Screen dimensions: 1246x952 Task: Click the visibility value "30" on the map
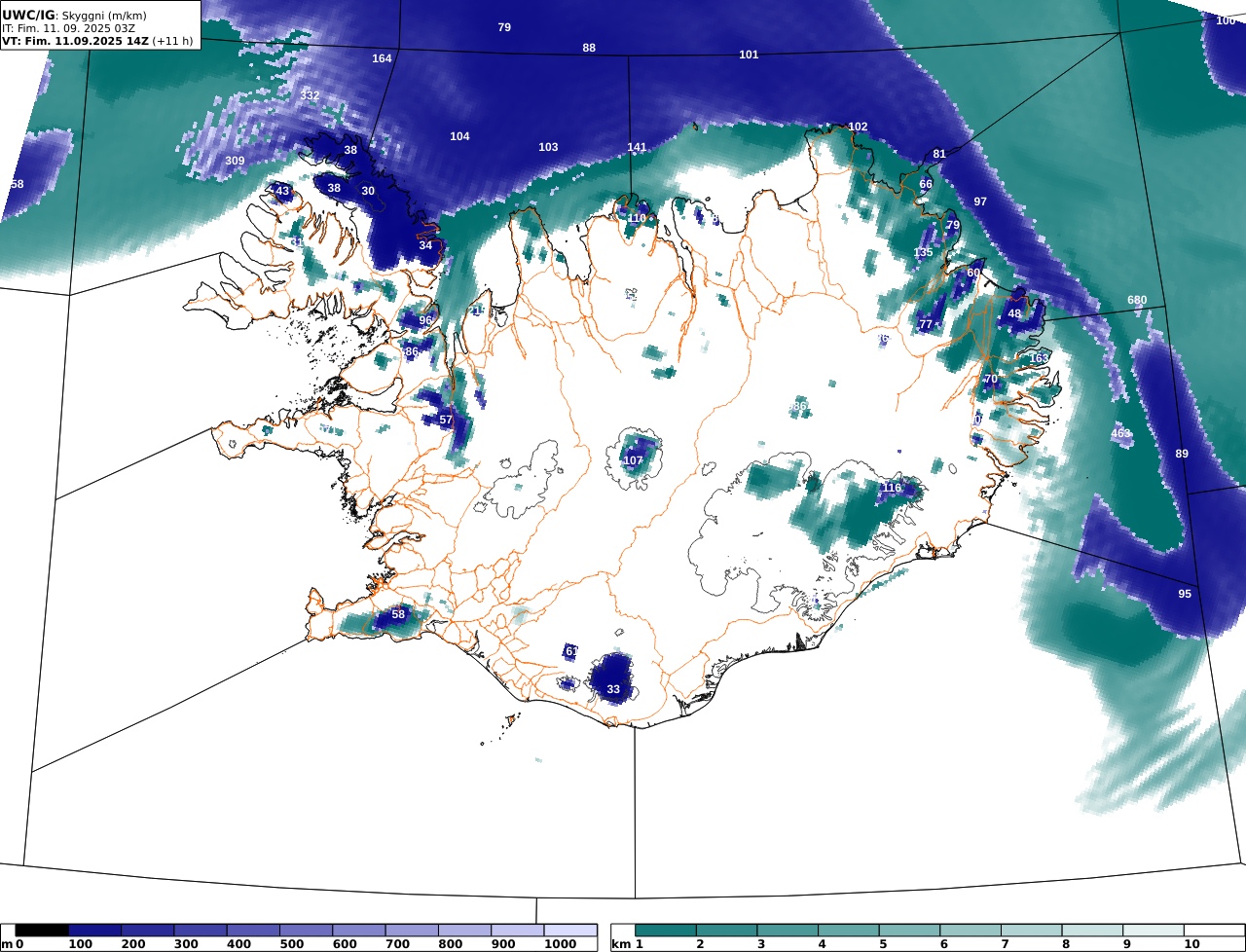click(x=368, y=191)
